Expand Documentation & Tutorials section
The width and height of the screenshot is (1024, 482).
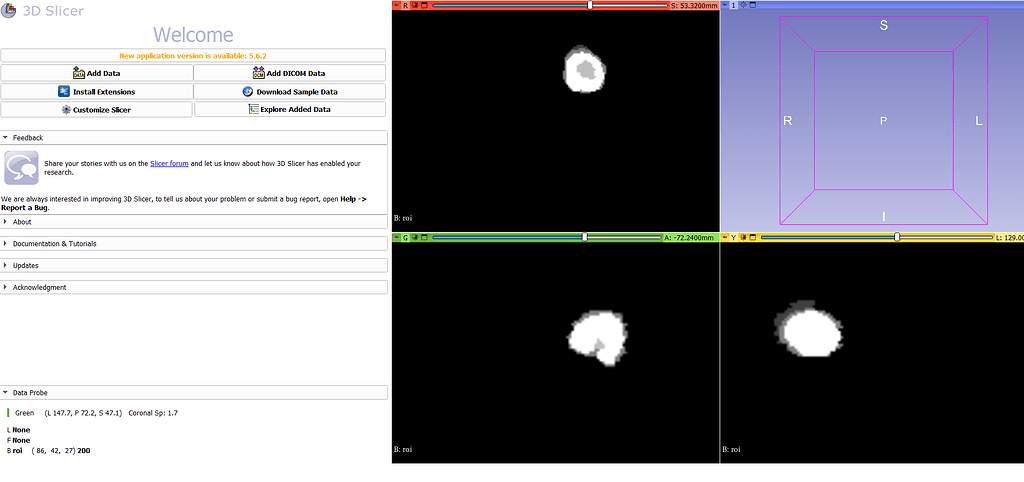194,244
